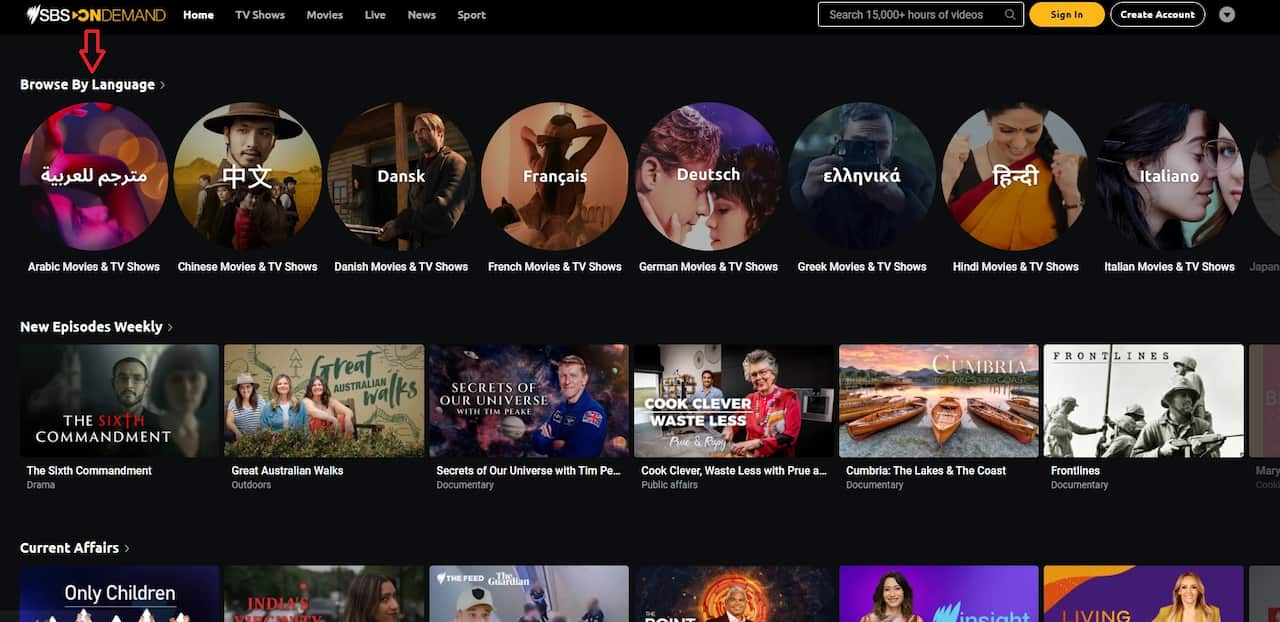This screenshot has height=622, width=1280.
Task: Click the Sign In button
Action: tap(1066, 15)
